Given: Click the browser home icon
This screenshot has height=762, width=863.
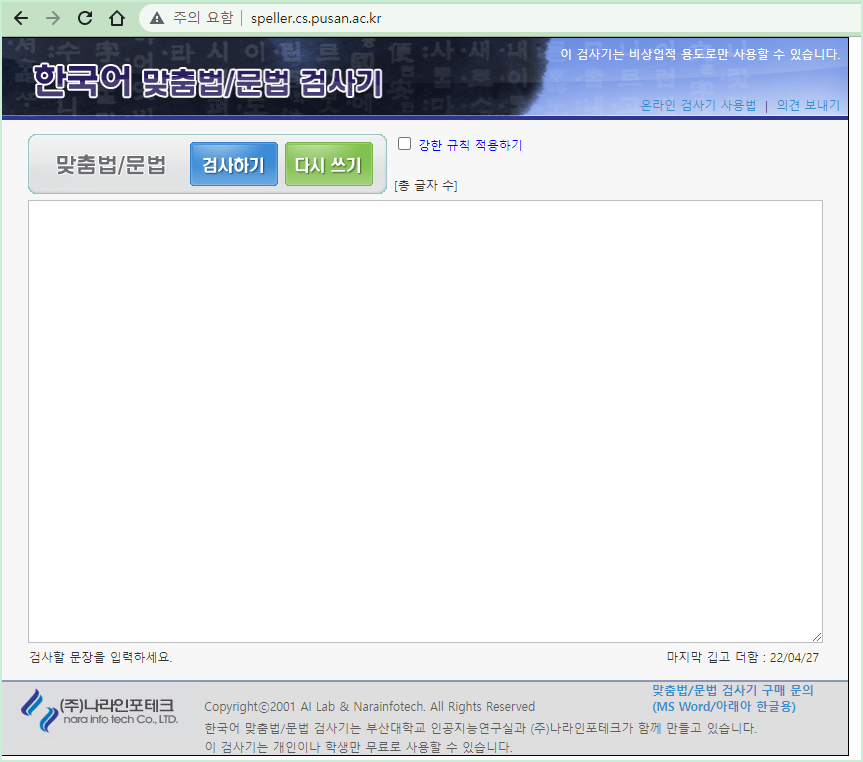Looking at the screenshot, I should pyautogui.click(x=116, y=17).
